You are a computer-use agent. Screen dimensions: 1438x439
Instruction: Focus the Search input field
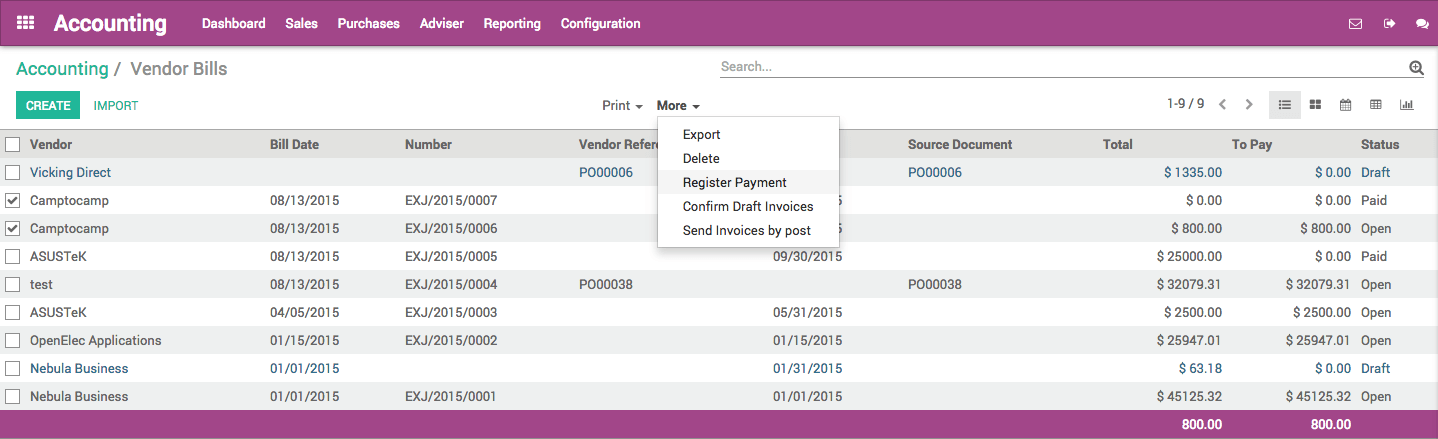coord(1060,67)
